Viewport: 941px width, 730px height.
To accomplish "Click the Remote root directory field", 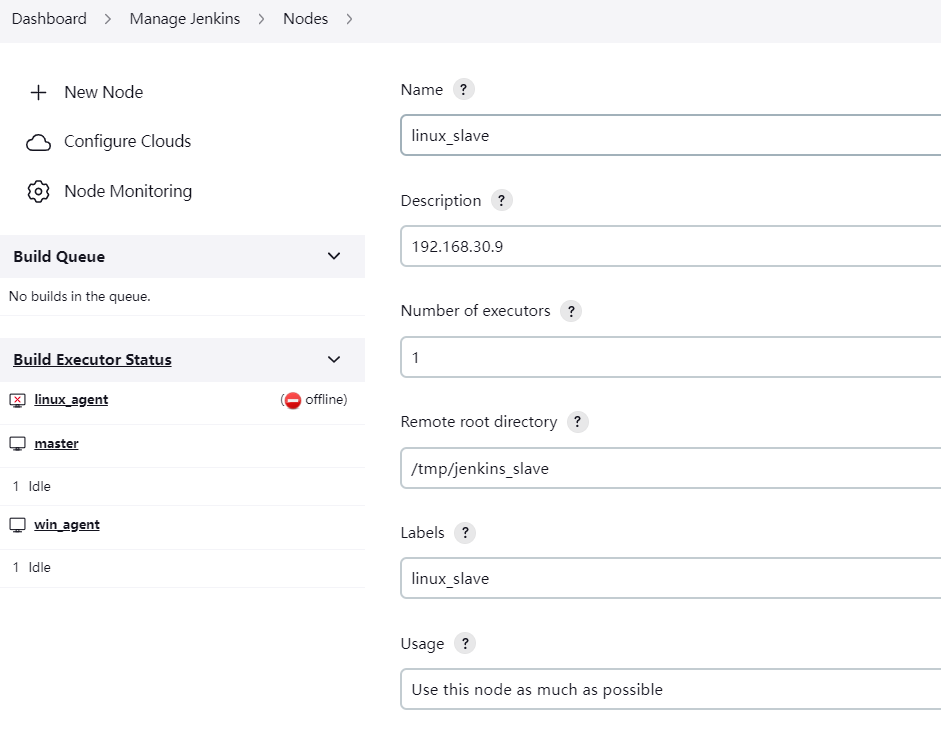I will (671, 468).
